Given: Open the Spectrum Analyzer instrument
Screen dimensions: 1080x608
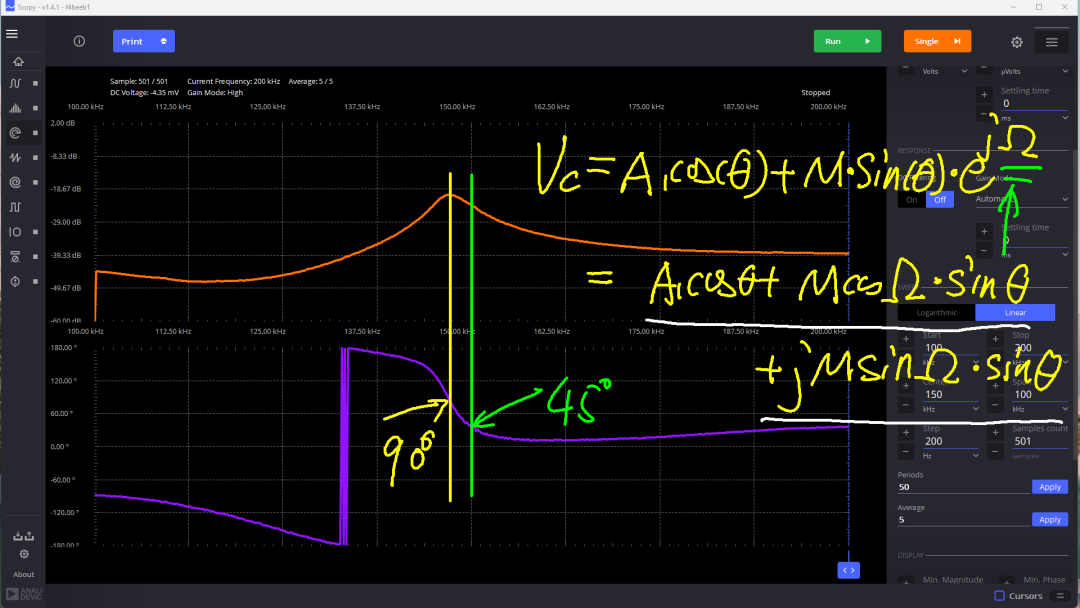Looking at the screenshot, I should (x=15, y=108).
